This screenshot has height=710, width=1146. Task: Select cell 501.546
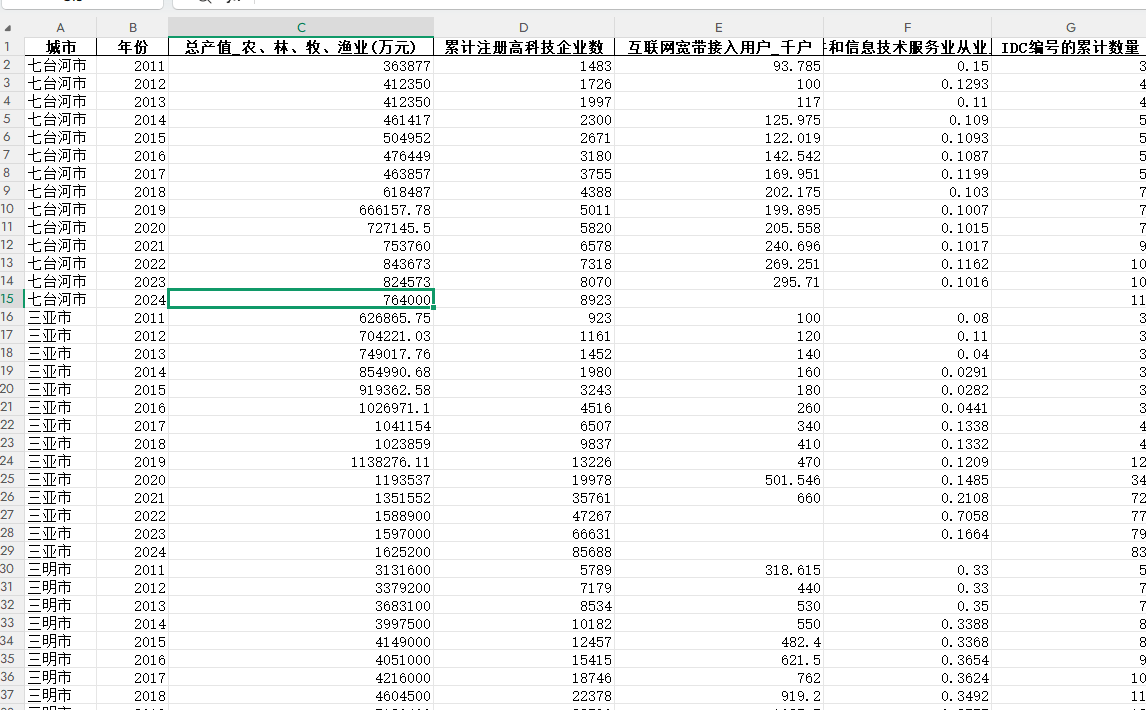tap(718, 480)
